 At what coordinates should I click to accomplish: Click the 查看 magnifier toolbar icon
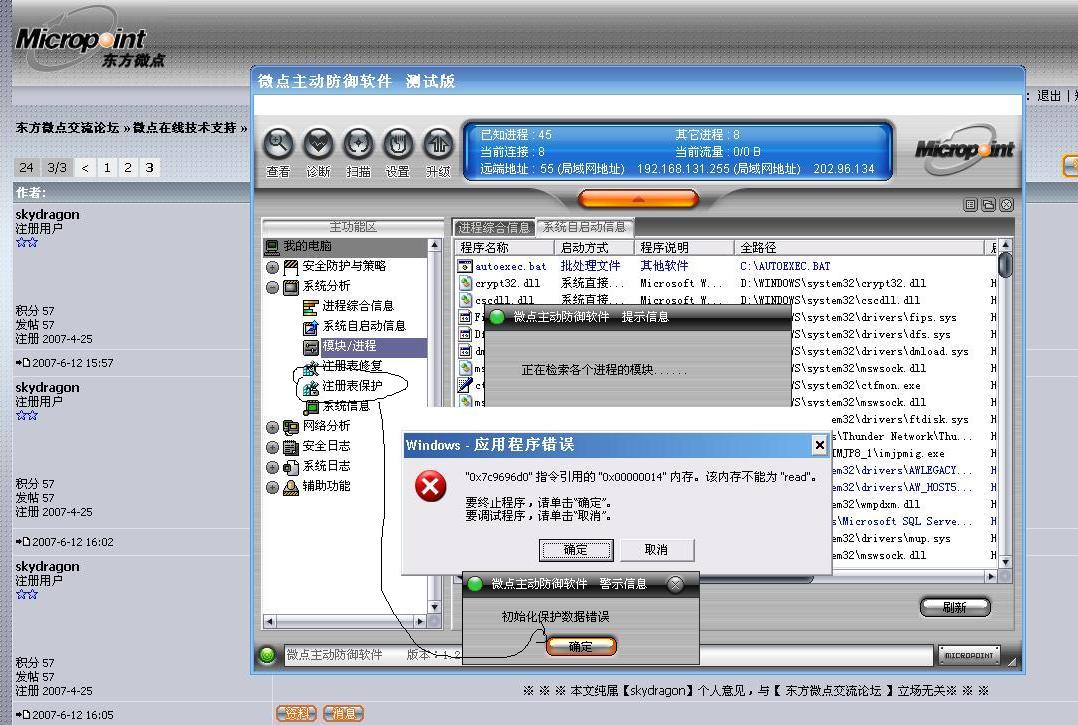278,144
